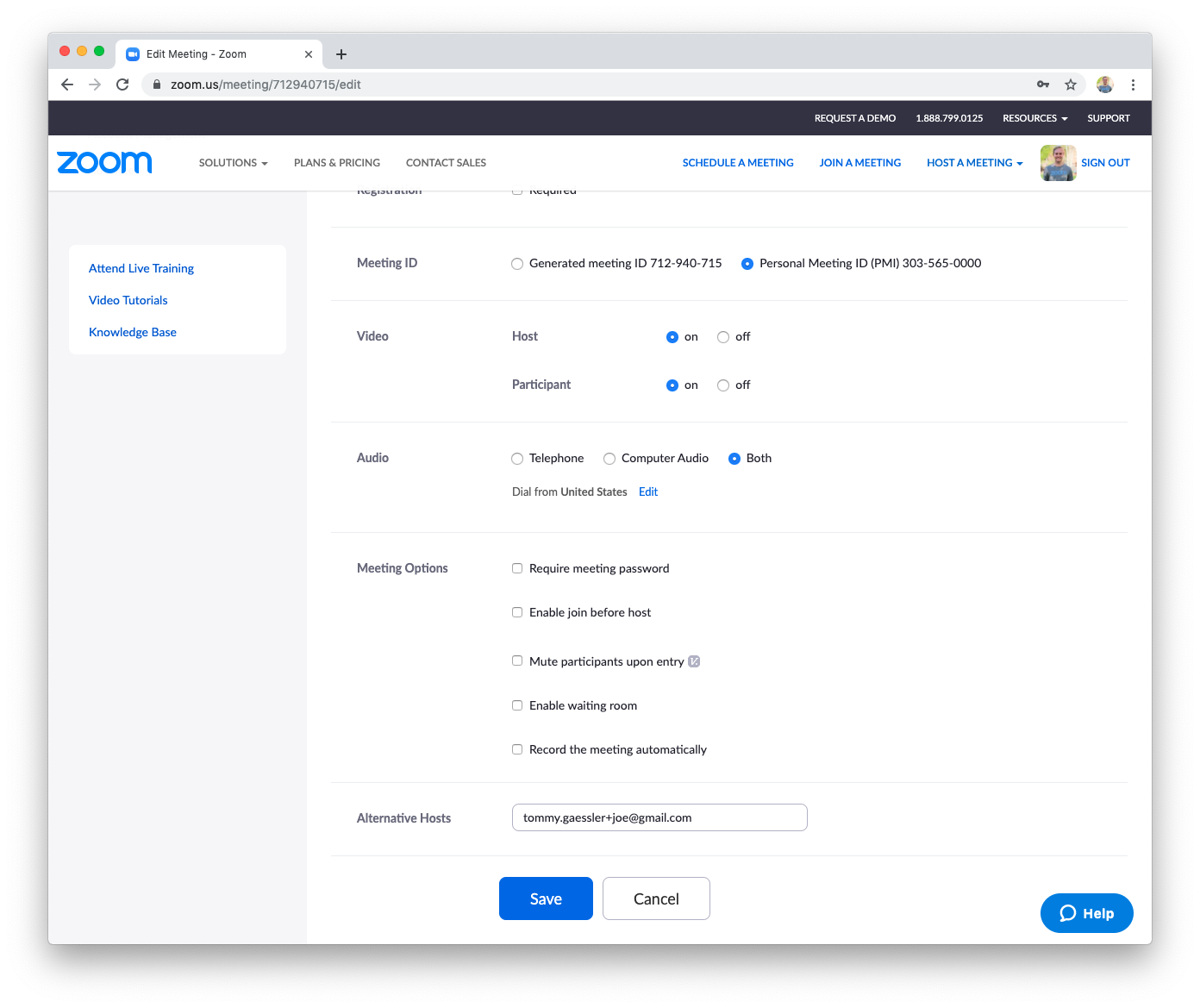
Task: Check Record the meeting automatically
Action: [x=517, y=749]
